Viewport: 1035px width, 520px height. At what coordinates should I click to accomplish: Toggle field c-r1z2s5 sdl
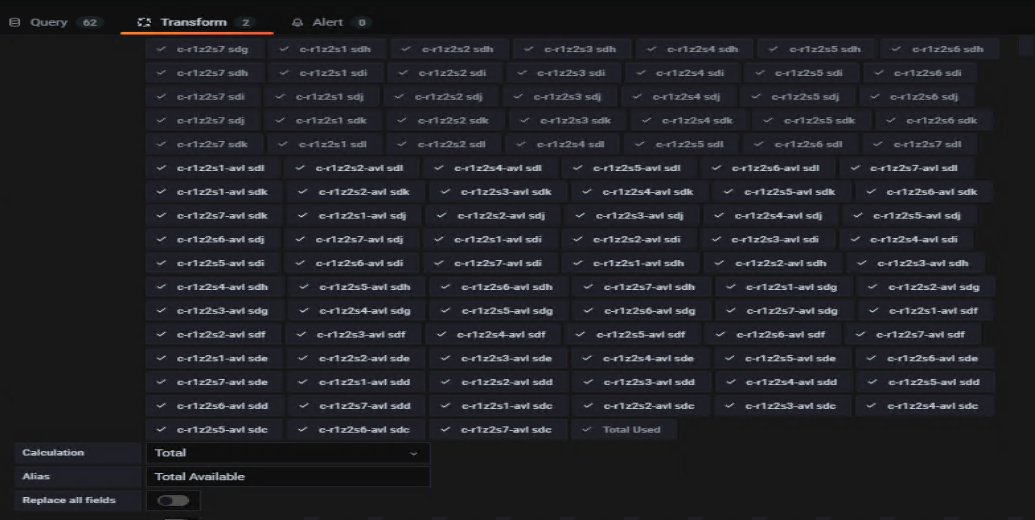682,144
